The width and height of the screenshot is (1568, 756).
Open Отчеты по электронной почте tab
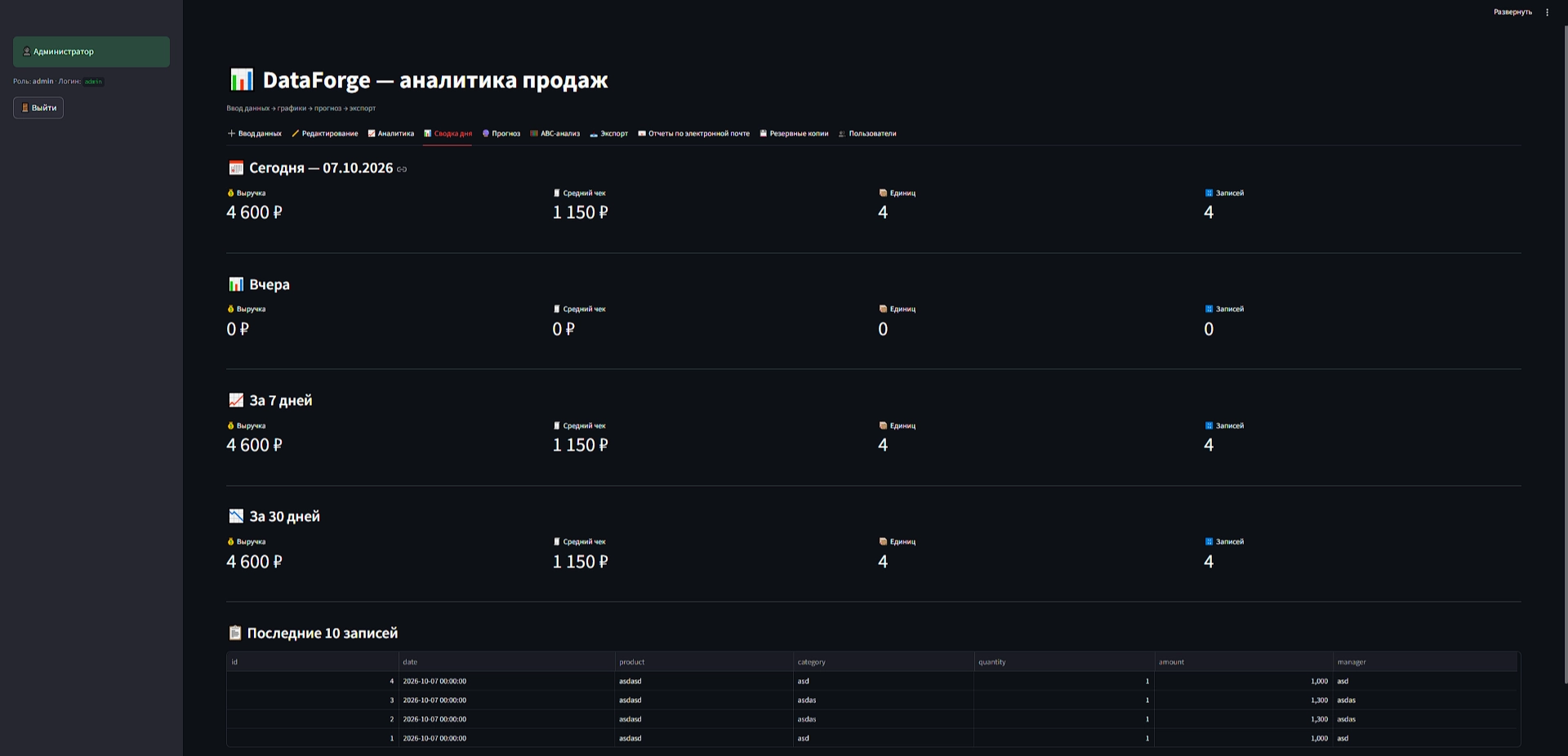693,134
